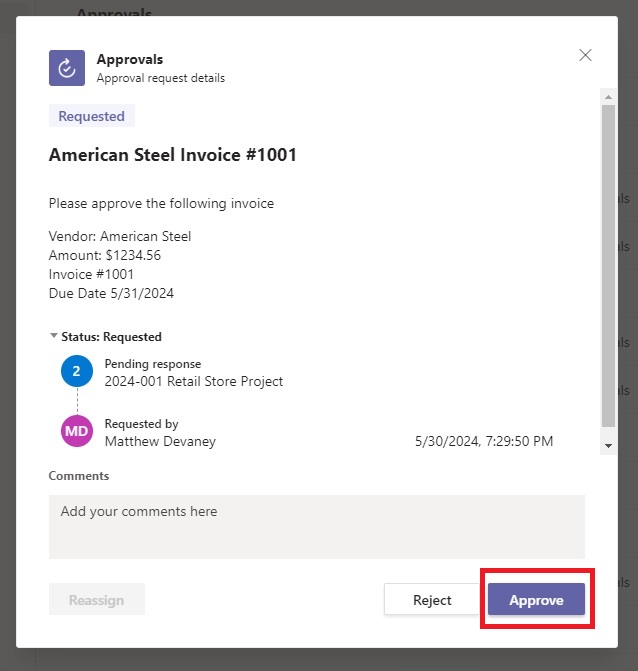Click the disabled Reassign button

coord(97,600)
